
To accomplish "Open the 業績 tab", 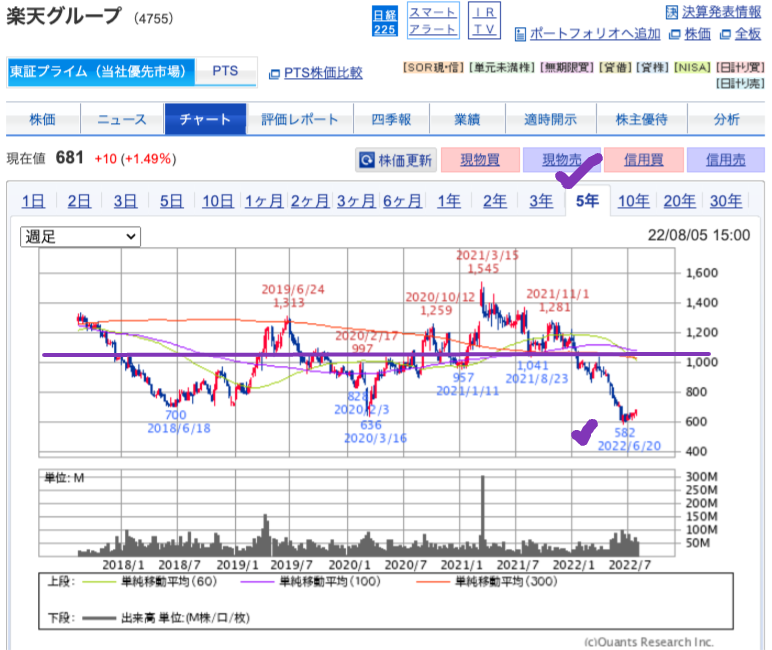I will tap(467, 119).
